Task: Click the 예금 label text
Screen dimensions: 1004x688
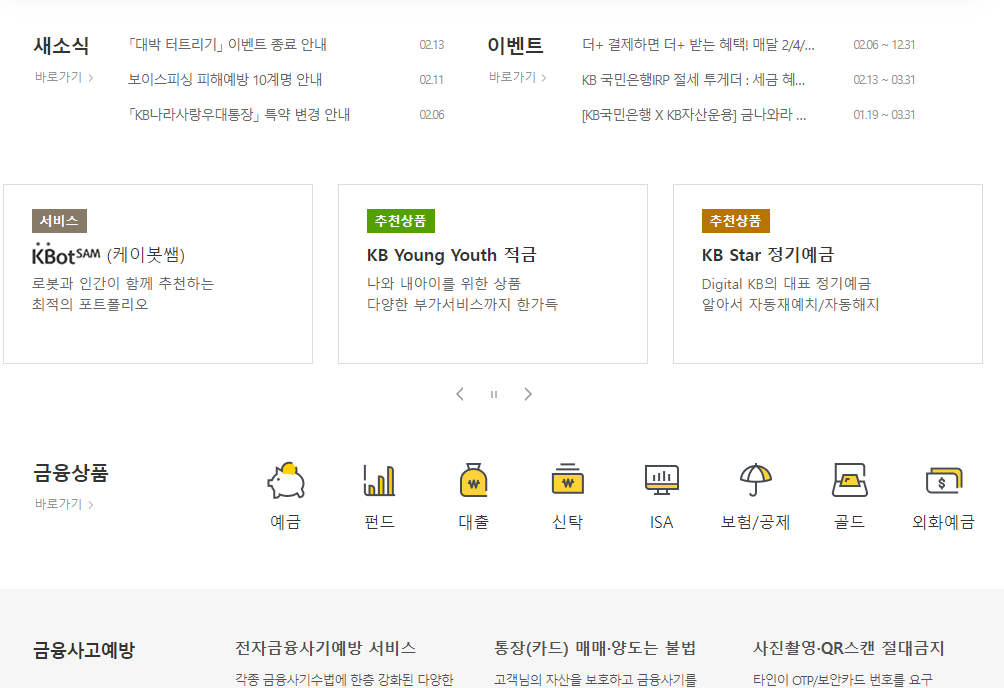Action: (x=286, y=522)
